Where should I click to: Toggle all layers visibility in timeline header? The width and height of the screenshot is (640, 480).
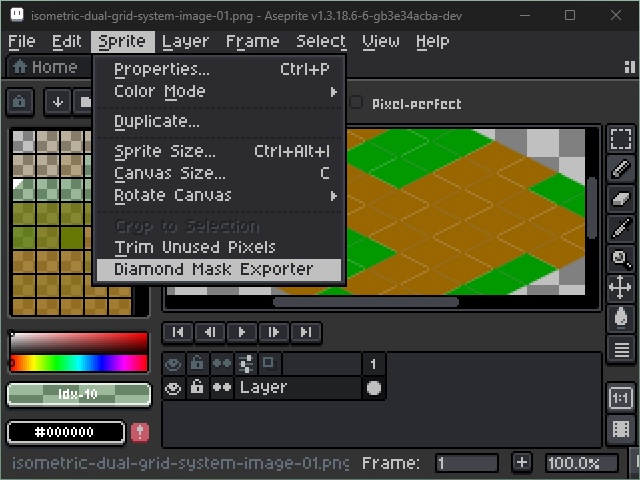(173, 363)
